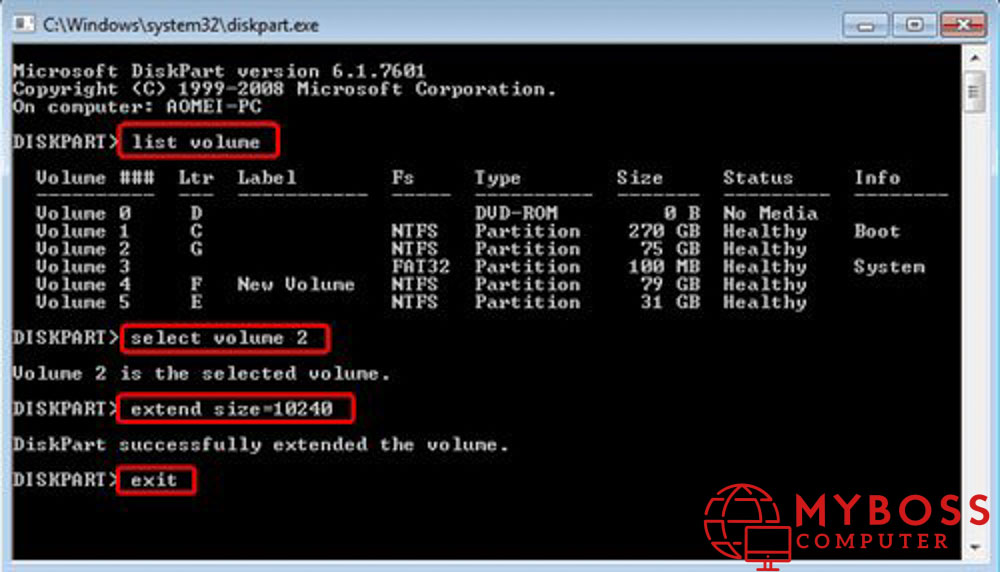Click the 'Status' column header
The image size is (1000, 572).
pos(757,178)
